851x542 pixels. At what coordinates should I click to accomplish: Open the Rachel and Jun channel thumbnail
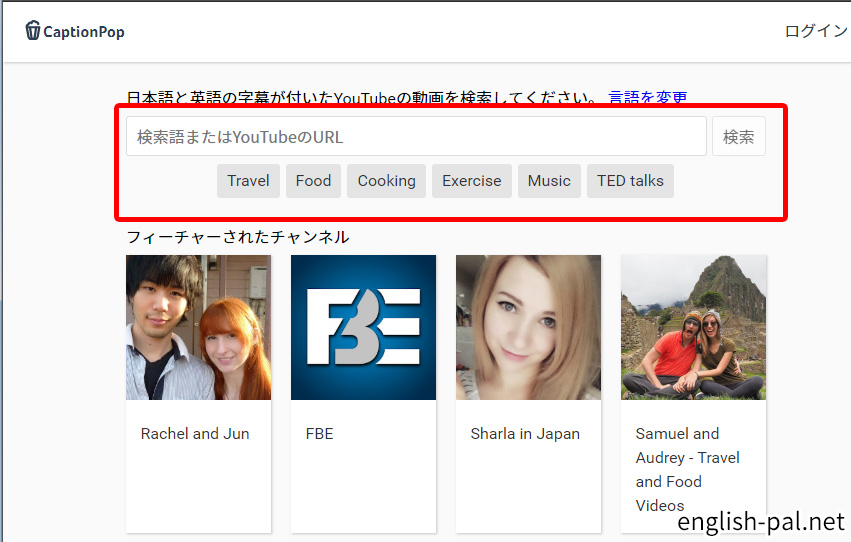(199, 328)
